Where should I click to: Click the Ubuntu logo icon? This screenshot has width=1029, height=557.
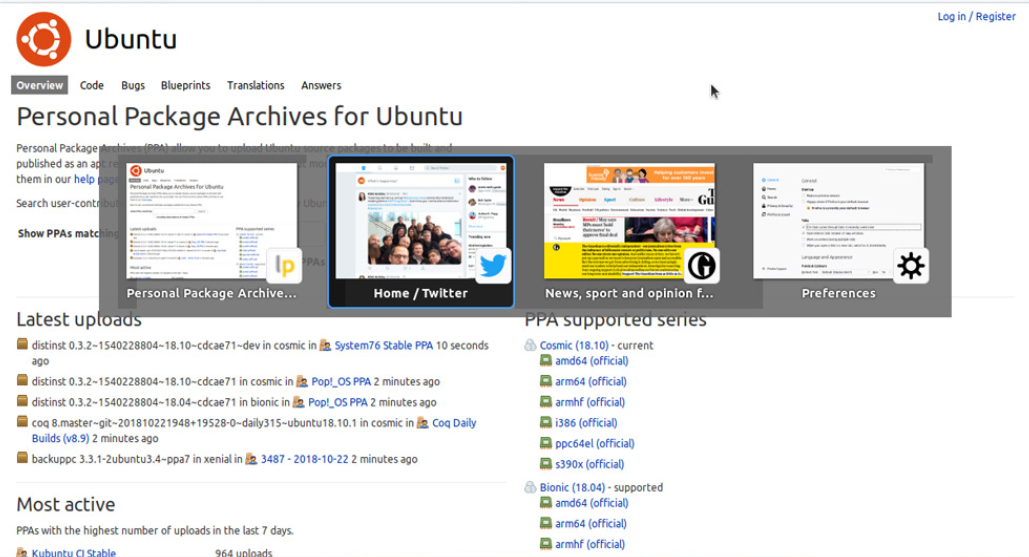(43, 39)
